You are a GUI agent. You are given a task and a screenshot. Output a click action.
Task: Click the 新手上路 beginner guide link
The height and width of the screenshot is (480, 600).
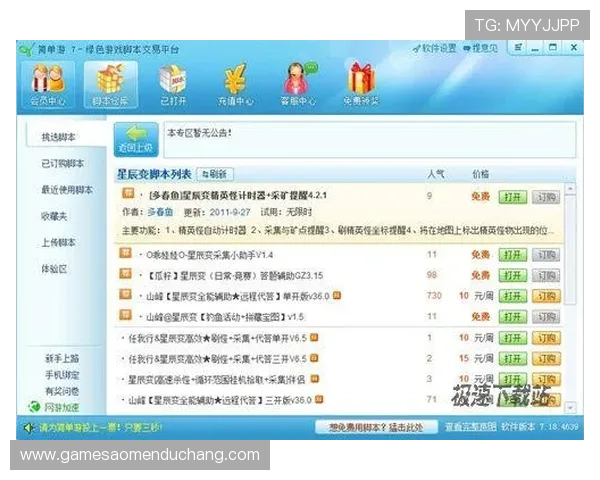click(x=62, y=358)
